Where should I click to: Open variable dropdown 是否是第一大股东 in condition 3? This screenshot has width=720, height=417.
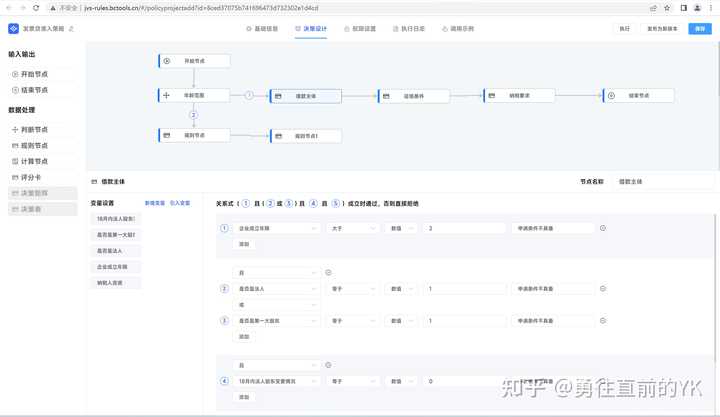click(x=276, y=321)
